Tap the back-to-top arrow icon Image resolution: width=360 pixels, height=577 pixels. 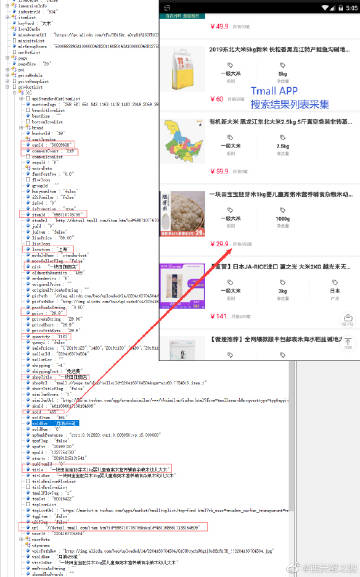[348, 341]
